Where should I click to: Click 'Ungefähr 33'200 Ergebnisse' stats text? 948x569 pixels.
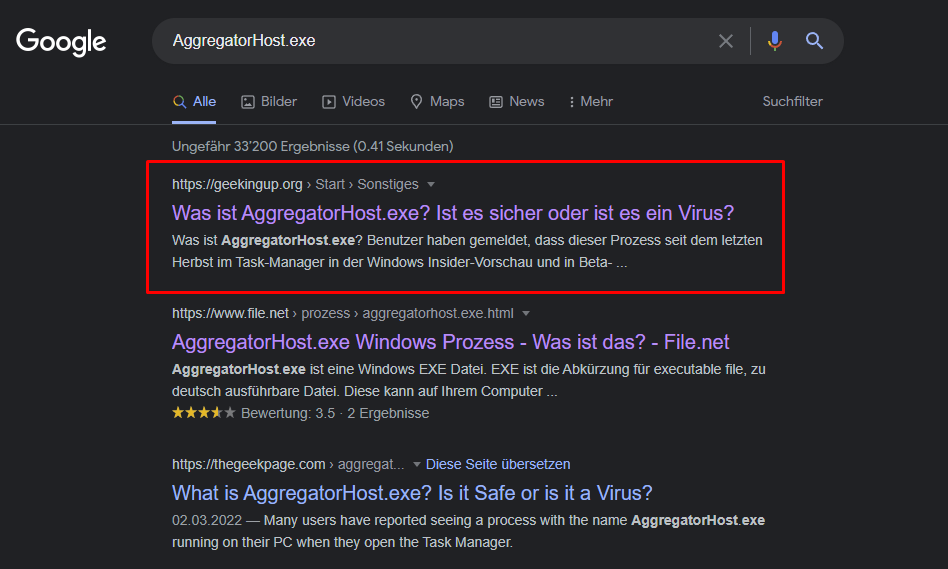tap(313, 146)
